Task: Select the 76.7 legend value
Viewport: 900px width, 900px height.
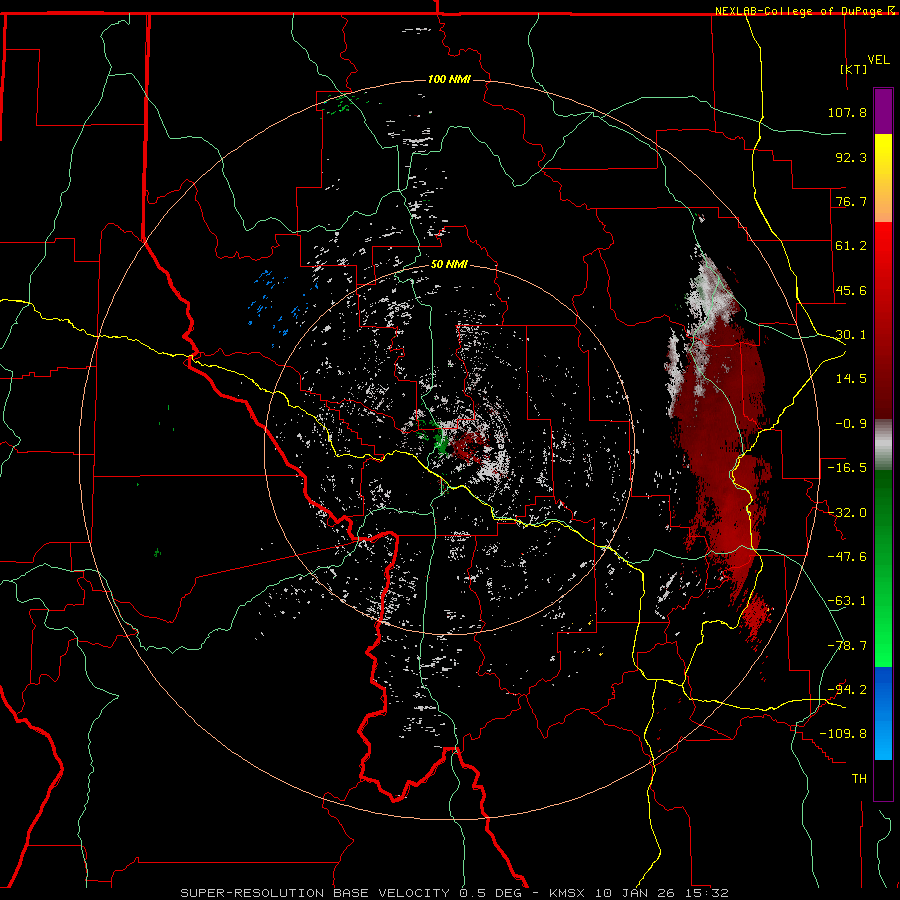Action: pos(851,201)
